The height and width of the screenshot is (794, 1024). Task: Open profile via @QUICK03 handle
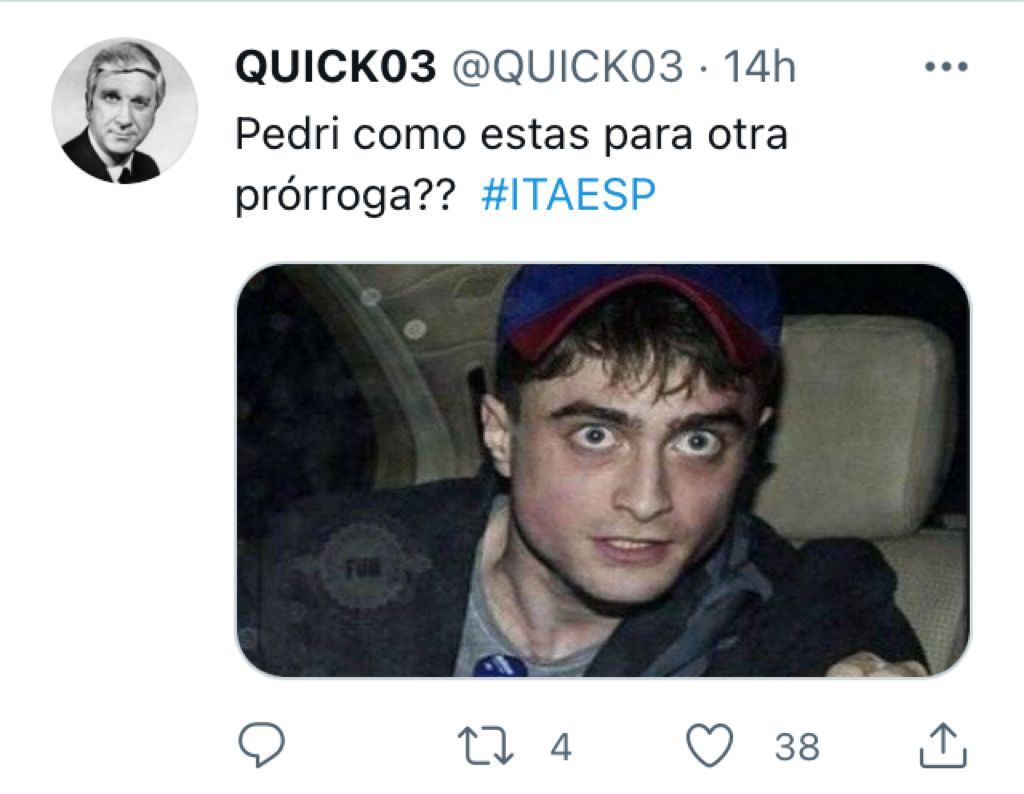(568, 67)
